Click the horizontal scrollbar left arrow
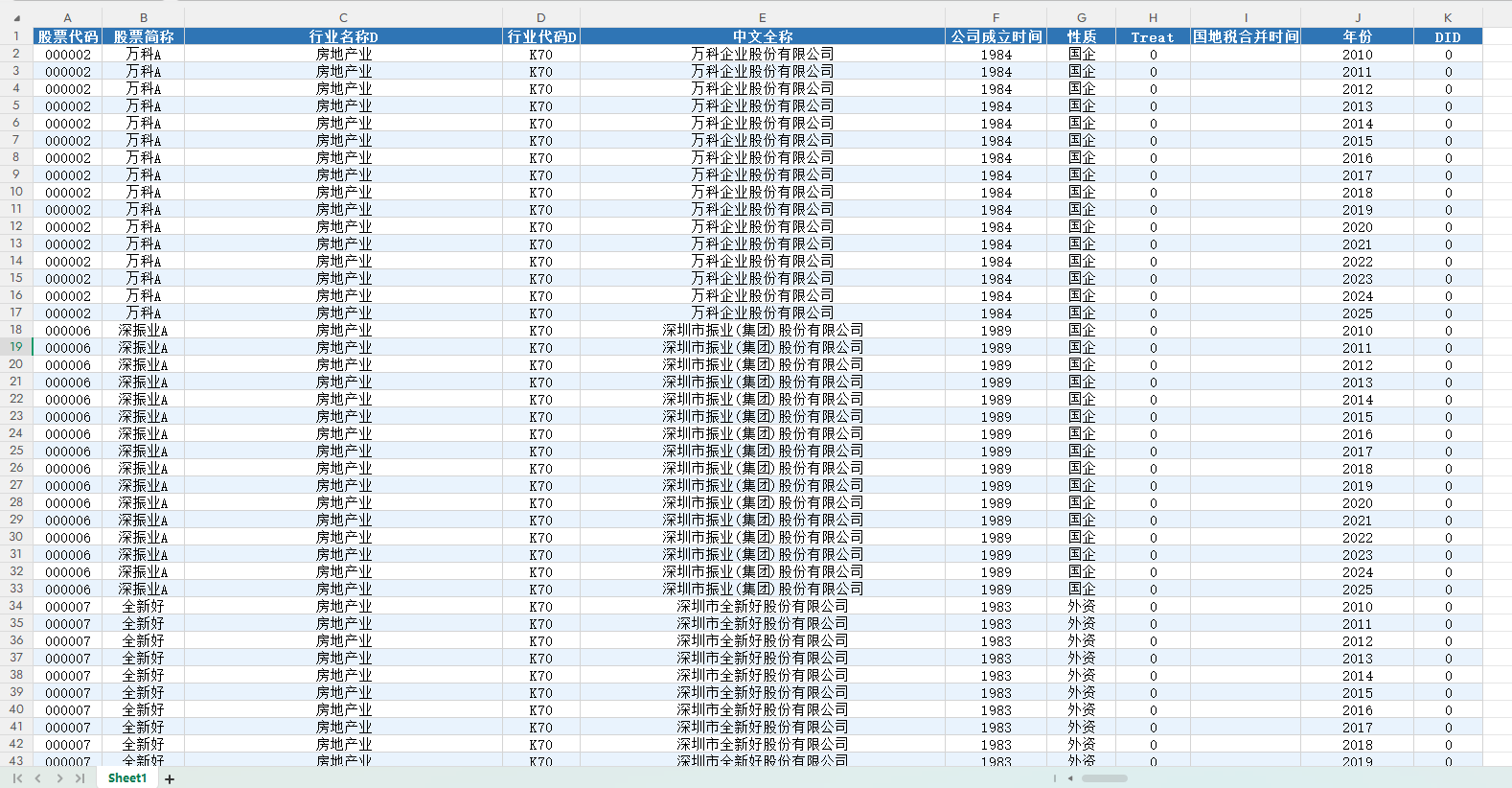 [1070, 778]
